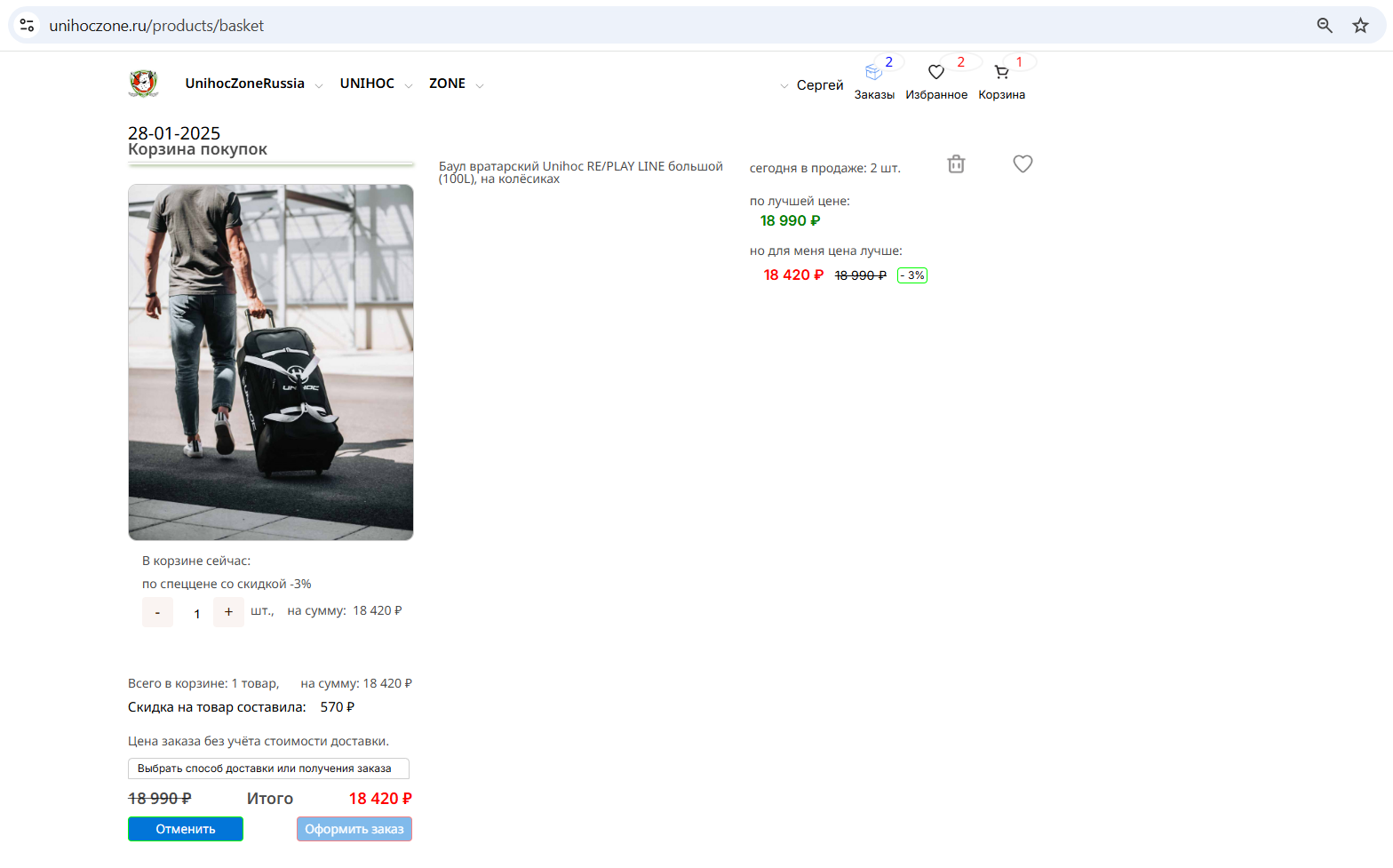Click the Скидка на товар составила text
This screenshot has width=1393, height=868.
point(217,707)
